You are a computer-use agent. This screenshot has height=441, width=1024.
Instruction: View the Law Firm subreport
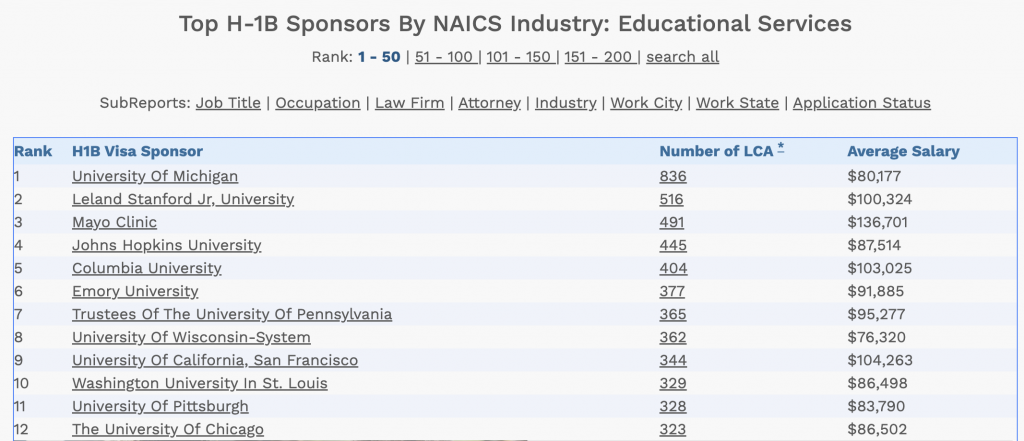pos(409,103)
